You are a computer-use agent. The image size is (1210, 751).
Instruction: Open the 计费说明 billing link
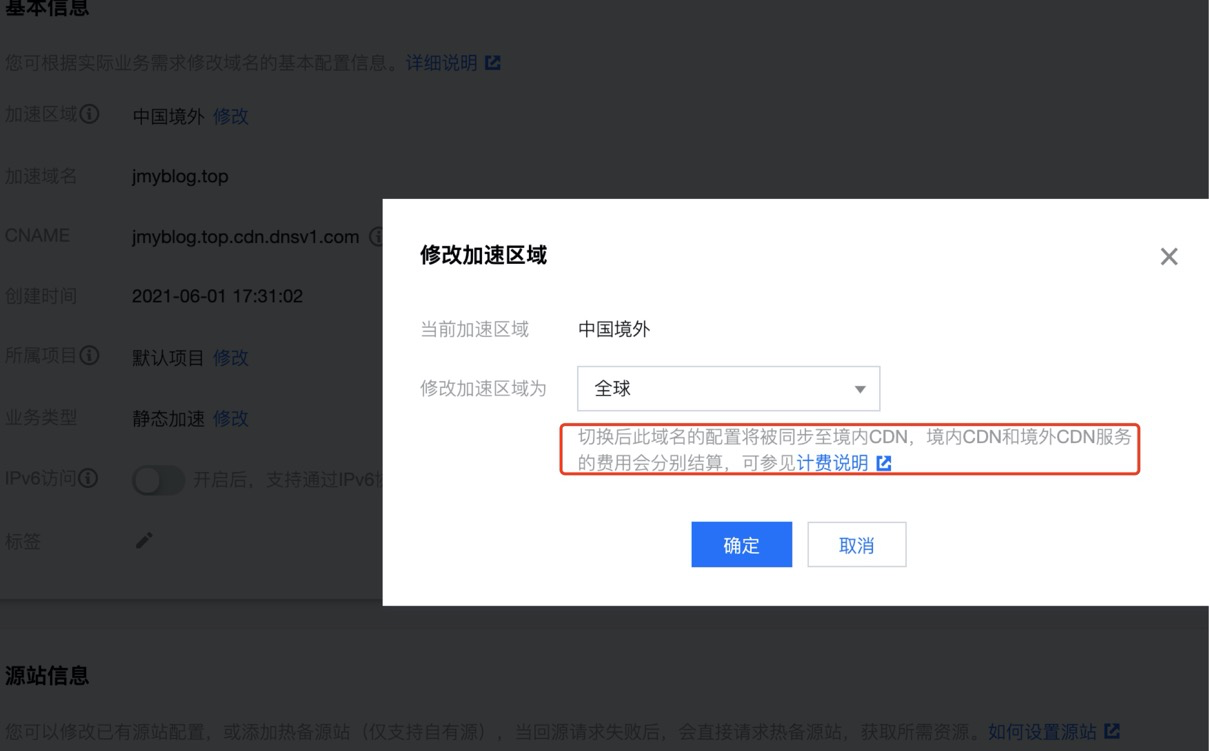(832, 463)
